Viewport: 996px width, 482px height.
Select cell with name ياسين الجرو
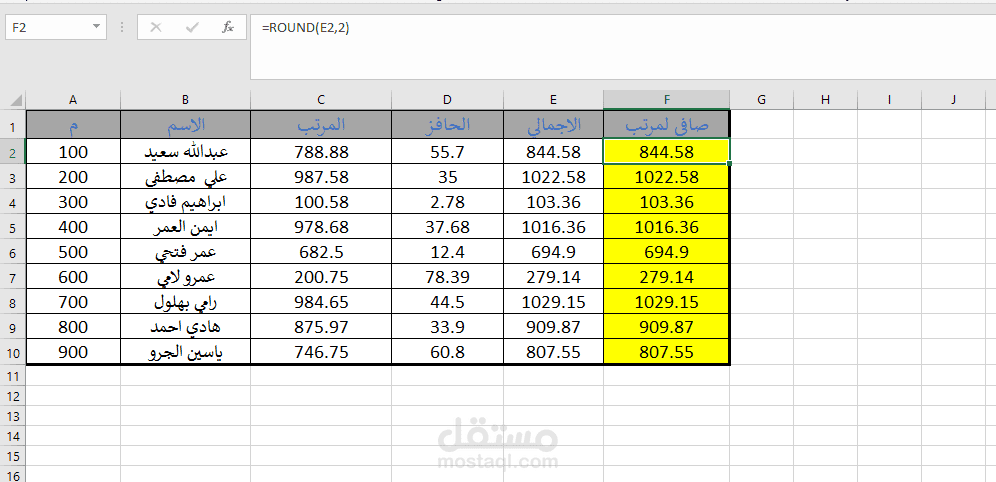coord(185,352)
